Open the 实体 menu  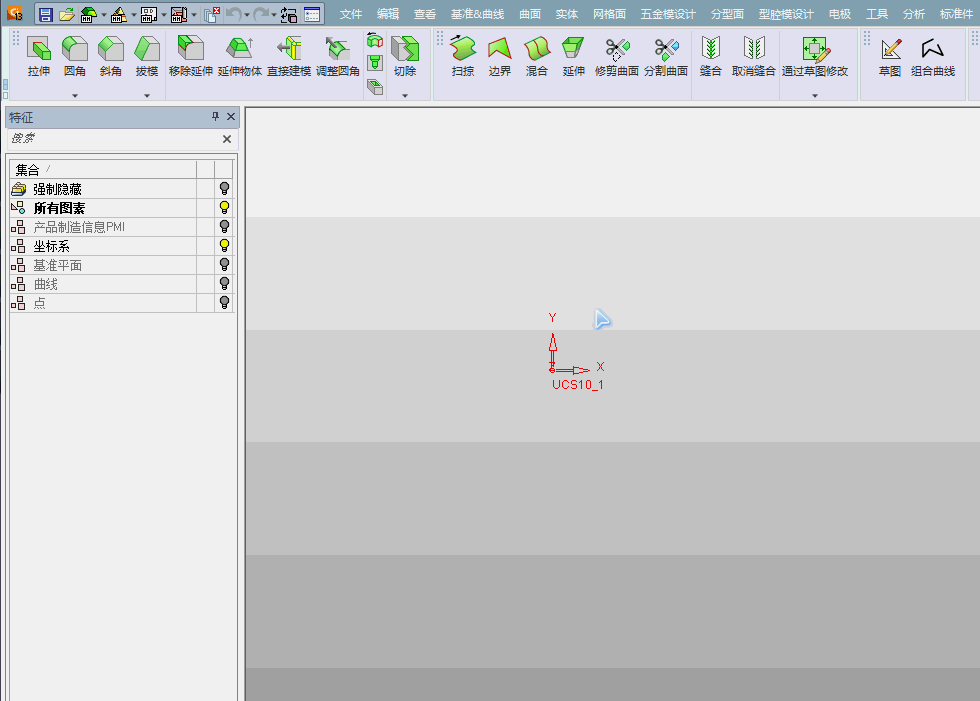point(567,14)
